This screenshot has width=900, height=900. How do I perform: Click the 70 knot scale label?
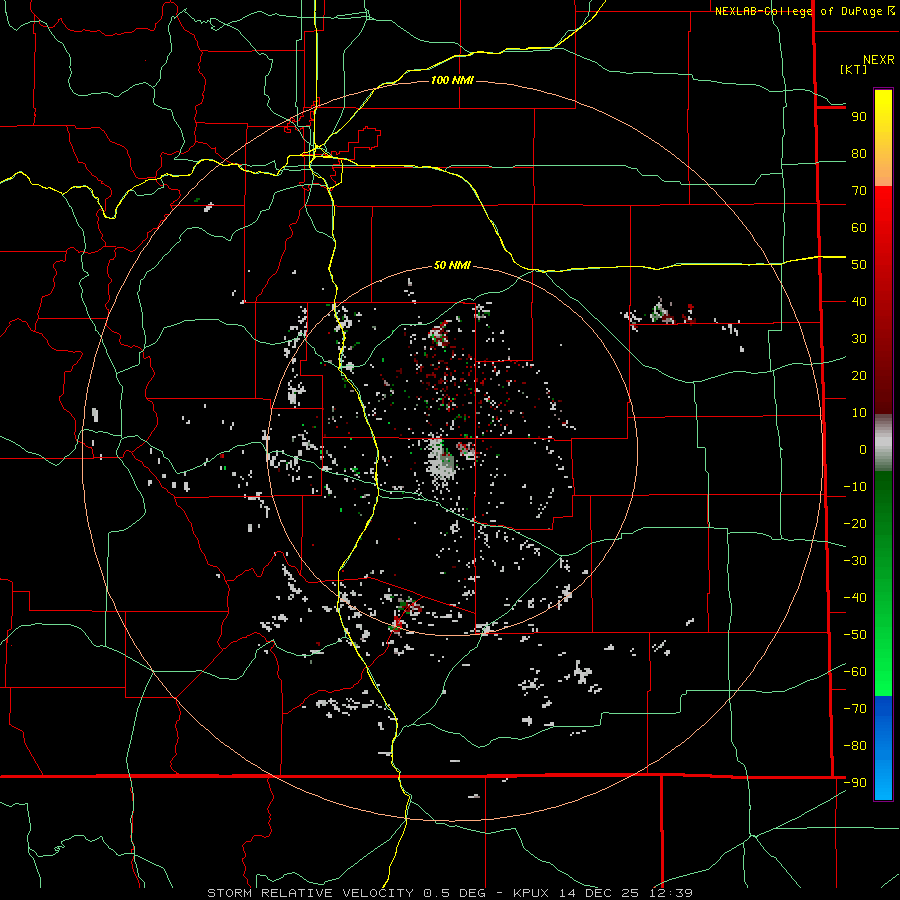coord(859,191)
